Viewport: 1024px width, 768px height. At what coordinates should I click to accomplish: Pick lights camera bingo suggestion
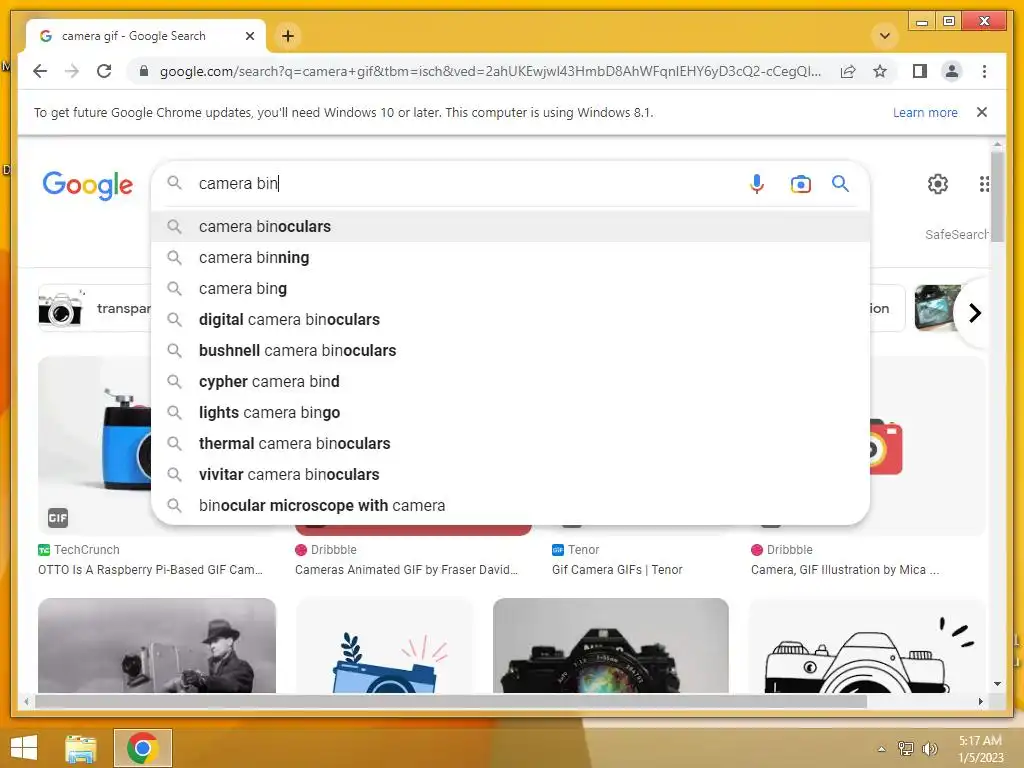point(510,413)
